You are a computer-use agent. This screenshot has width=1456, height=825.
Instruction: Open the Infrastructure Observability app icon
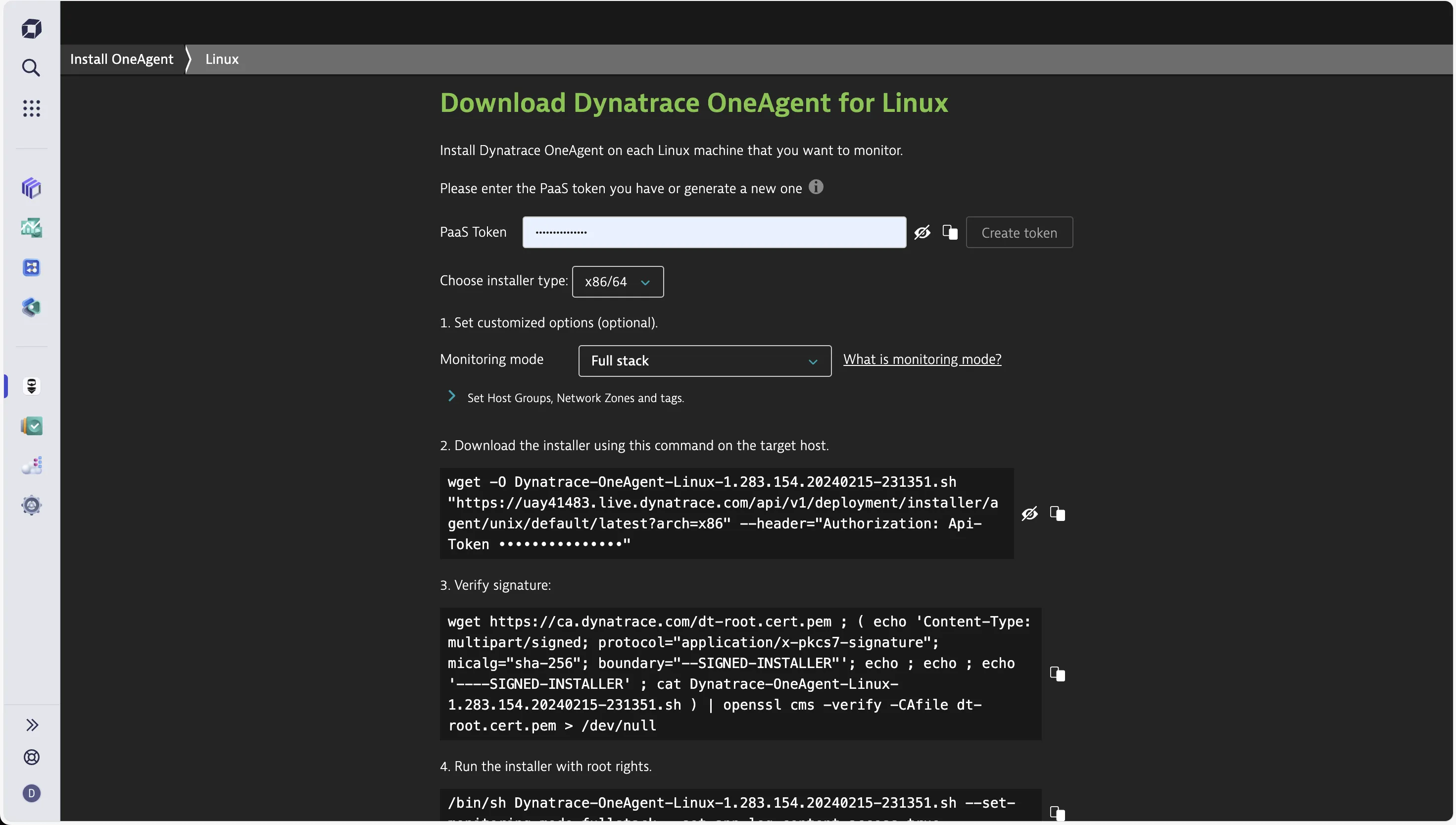click(31, 188)
